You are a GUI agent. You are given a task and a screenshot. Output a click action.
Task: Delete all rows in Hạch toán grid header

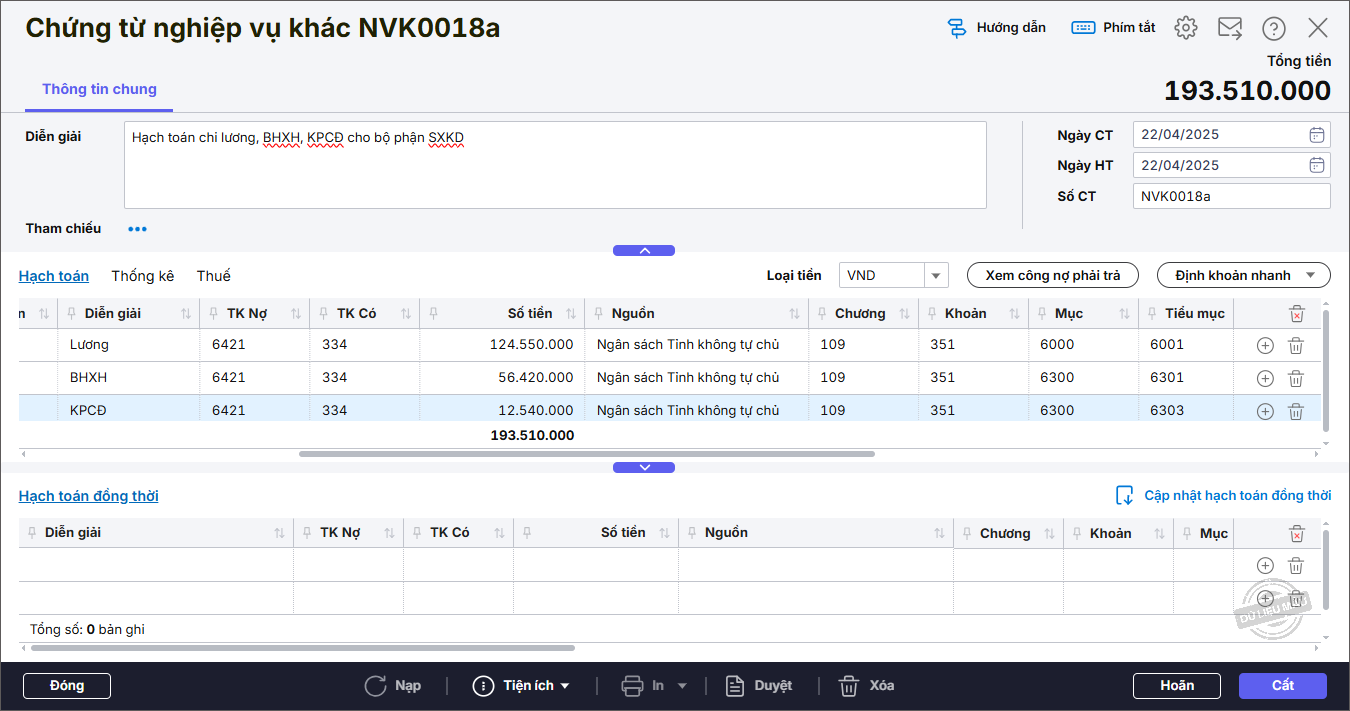point(1297,314)
